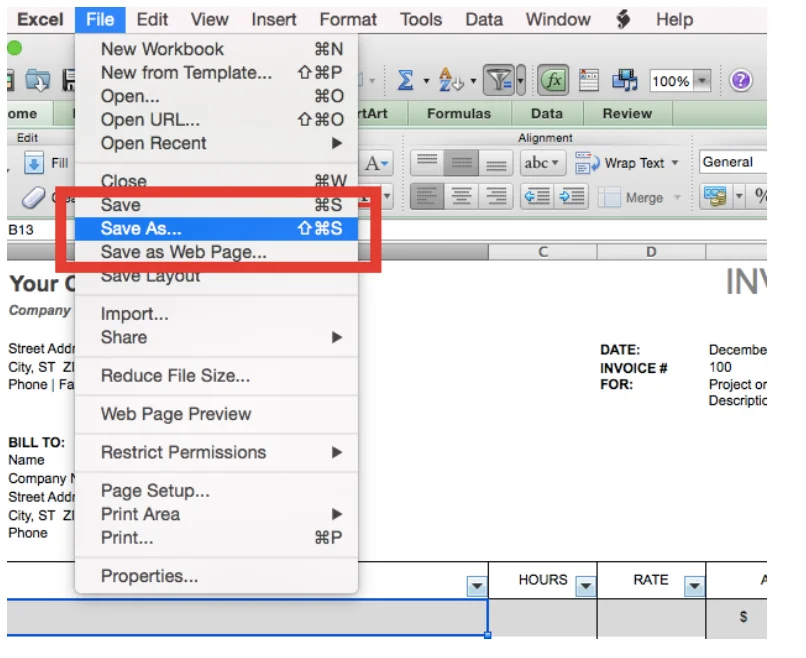Toggle the fx Formula Builder button
806x658 pixels.
click(x=553, y=81)
